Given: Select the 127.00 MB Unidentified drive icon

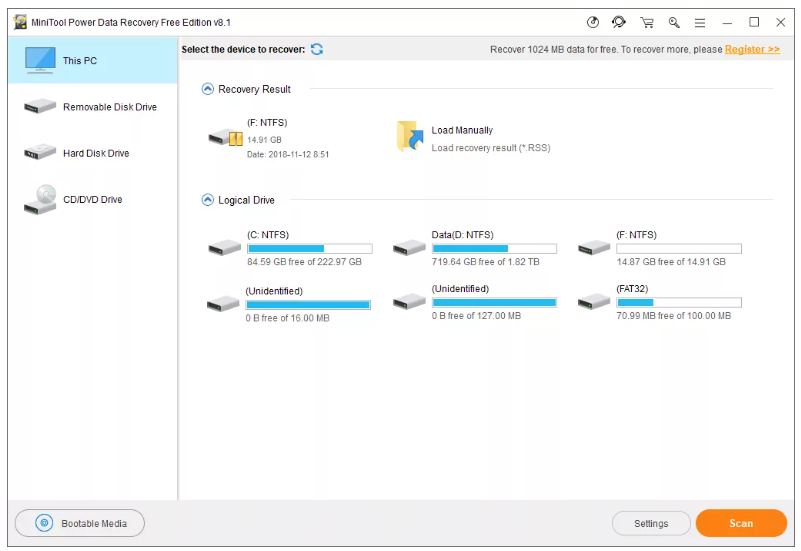Looking at the screenshot, I should (409, 302).
